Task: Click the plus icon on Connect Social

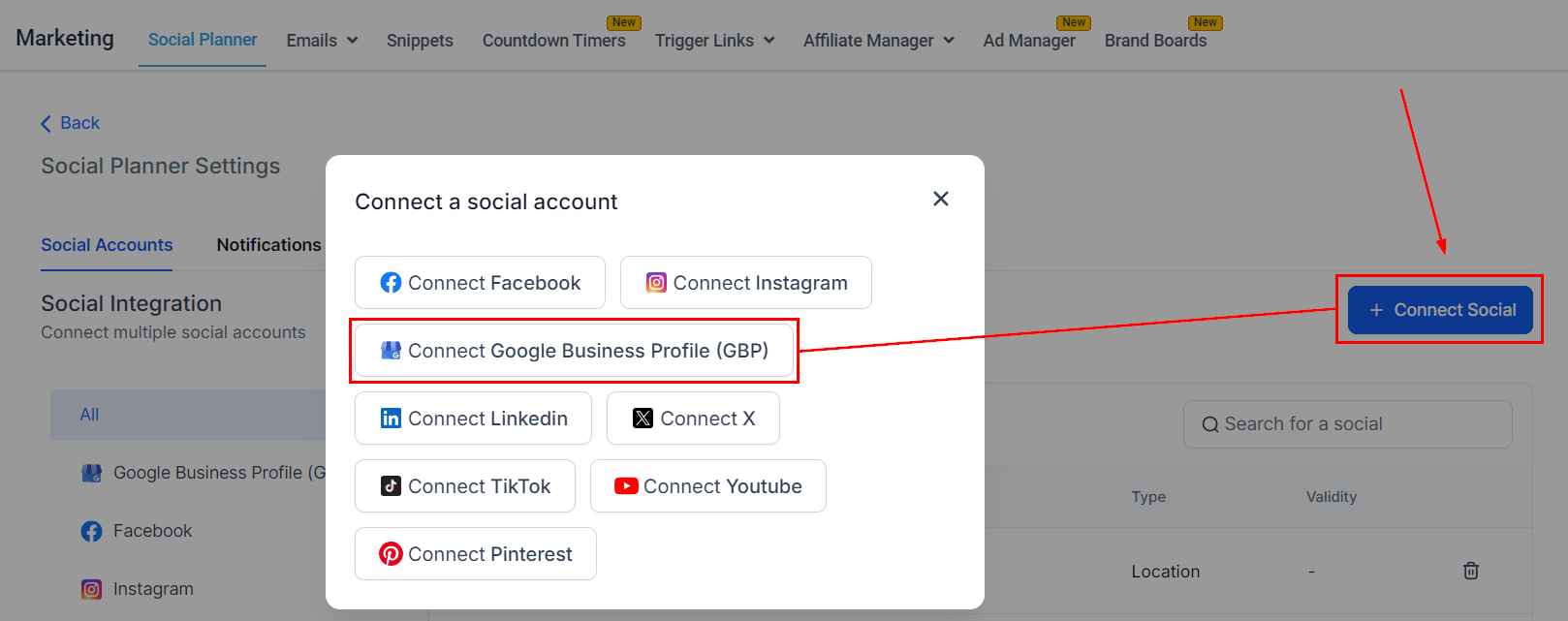Action: point(1375,310)
